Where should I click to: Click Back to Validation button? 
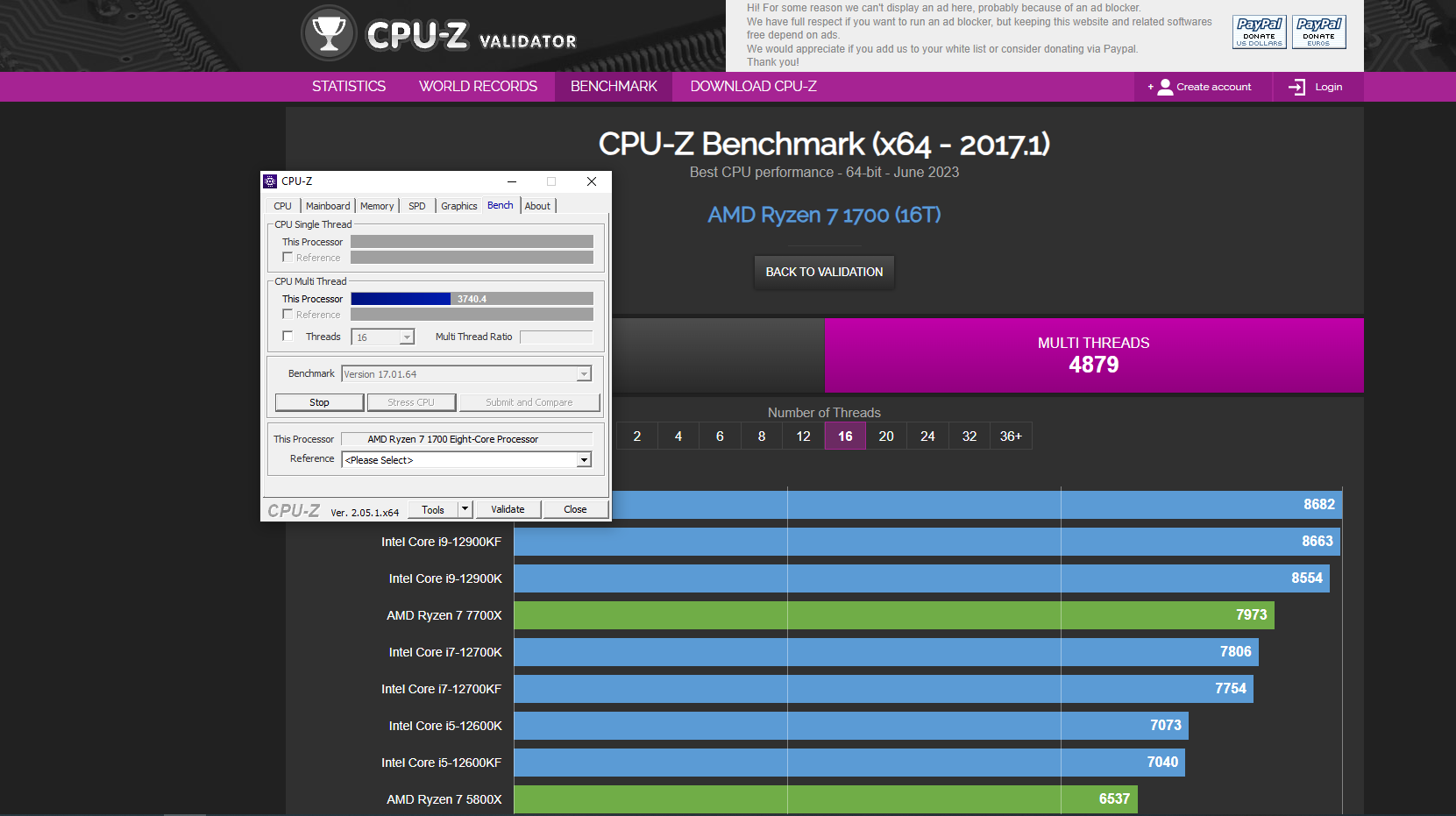(x=824, y=272)
